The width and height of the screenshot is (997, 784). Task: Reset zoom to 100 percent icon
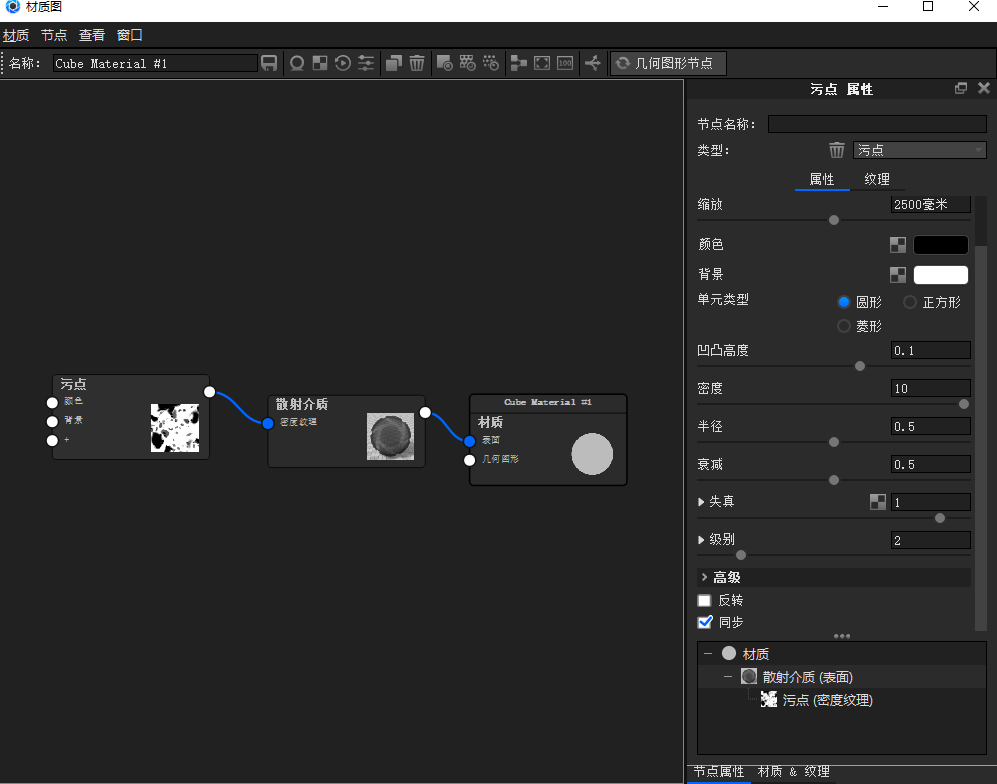pos(565,63)
